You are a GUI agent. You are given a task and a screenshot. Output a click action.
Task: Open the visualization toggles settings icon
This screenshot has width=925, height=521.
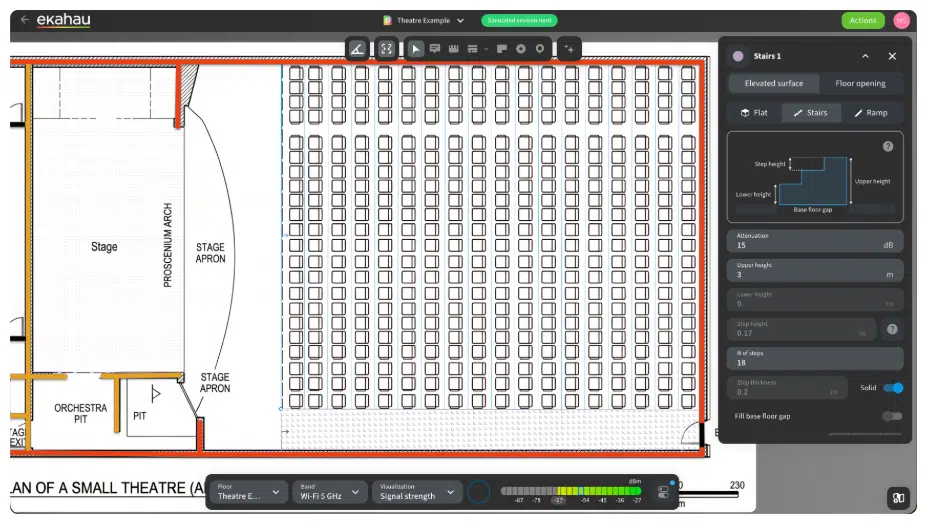coord(663,492)
